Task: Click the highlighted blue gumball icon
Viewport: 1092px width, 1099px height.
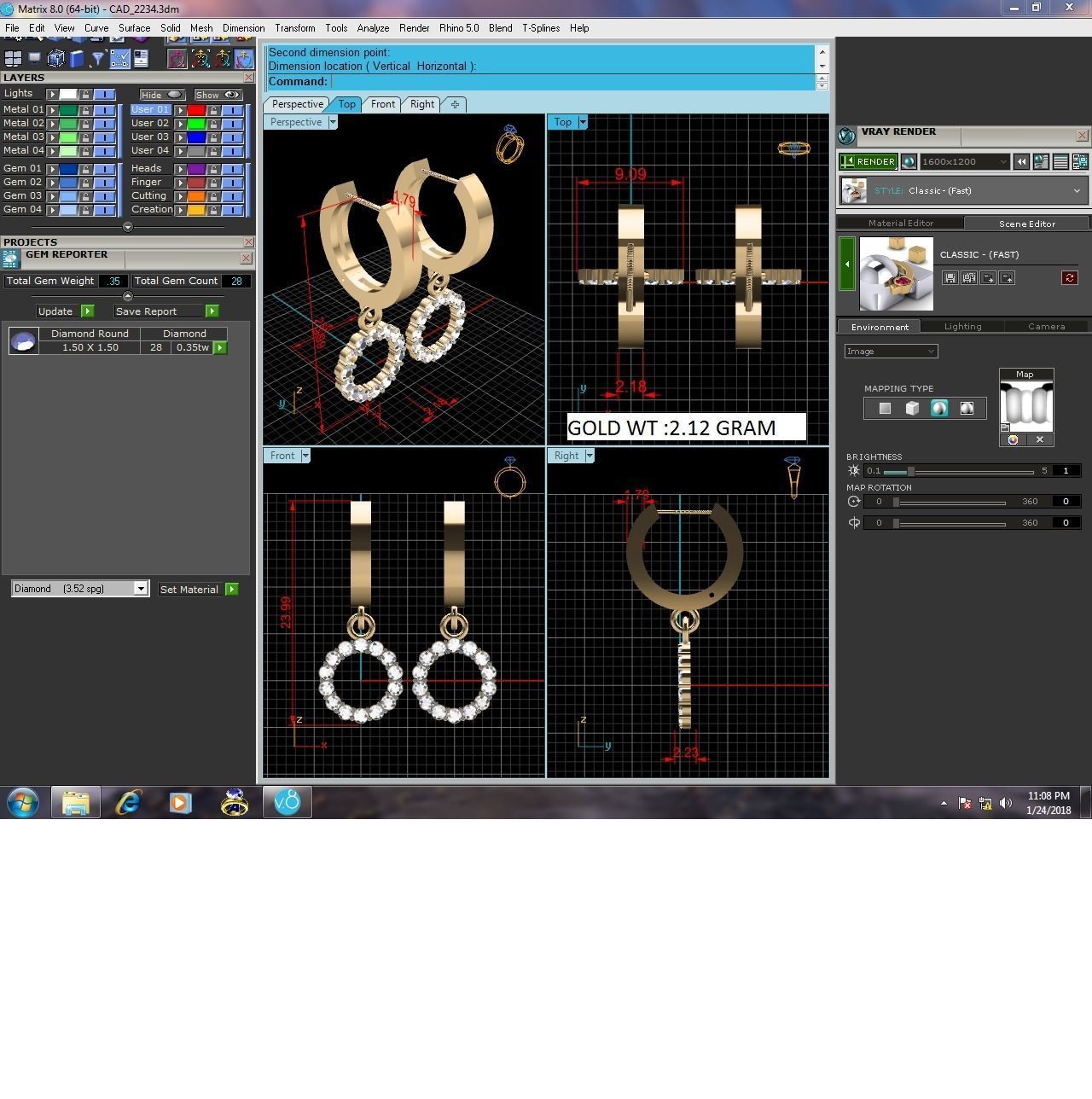Action: [244, 58]
